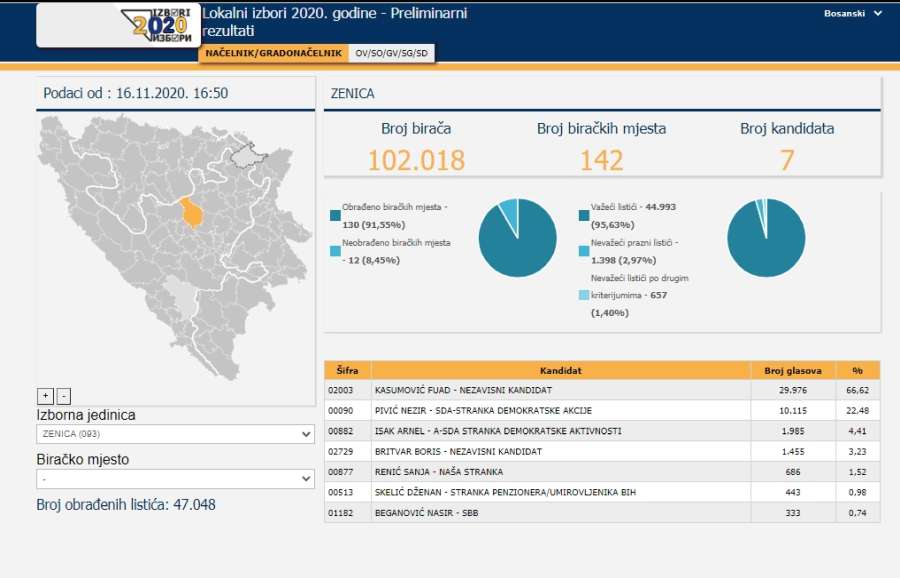Click the Važeći listići legend swatch

coord(583,214)
